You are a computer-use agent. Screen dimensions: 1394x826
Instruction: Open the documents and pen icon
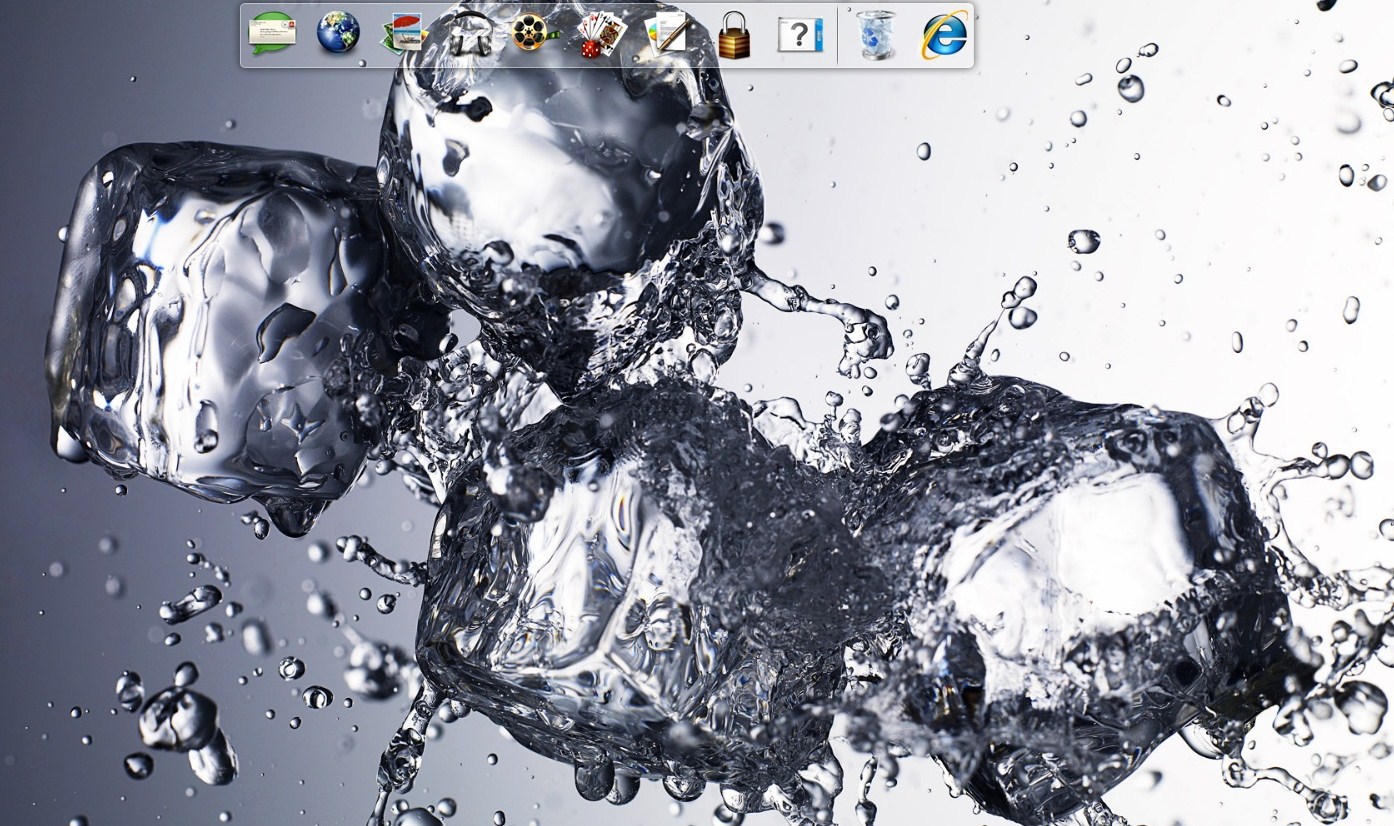668,33
